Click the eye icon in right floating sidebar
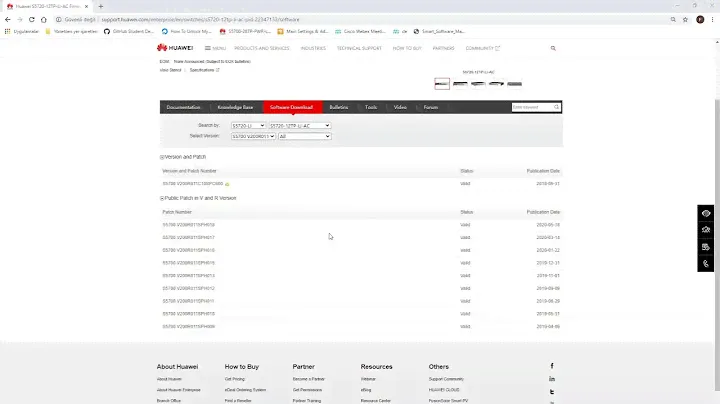 click(706, 213)
